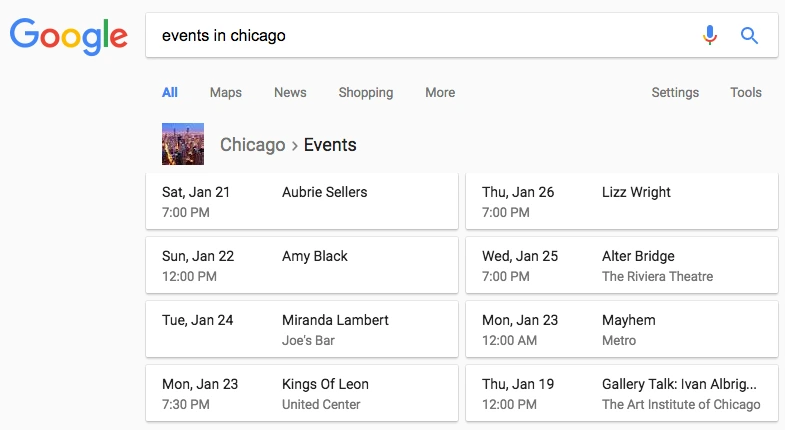785x430 pixels.
Task: Open the Aubrie Sellers event card
Action: click(302, 202)
